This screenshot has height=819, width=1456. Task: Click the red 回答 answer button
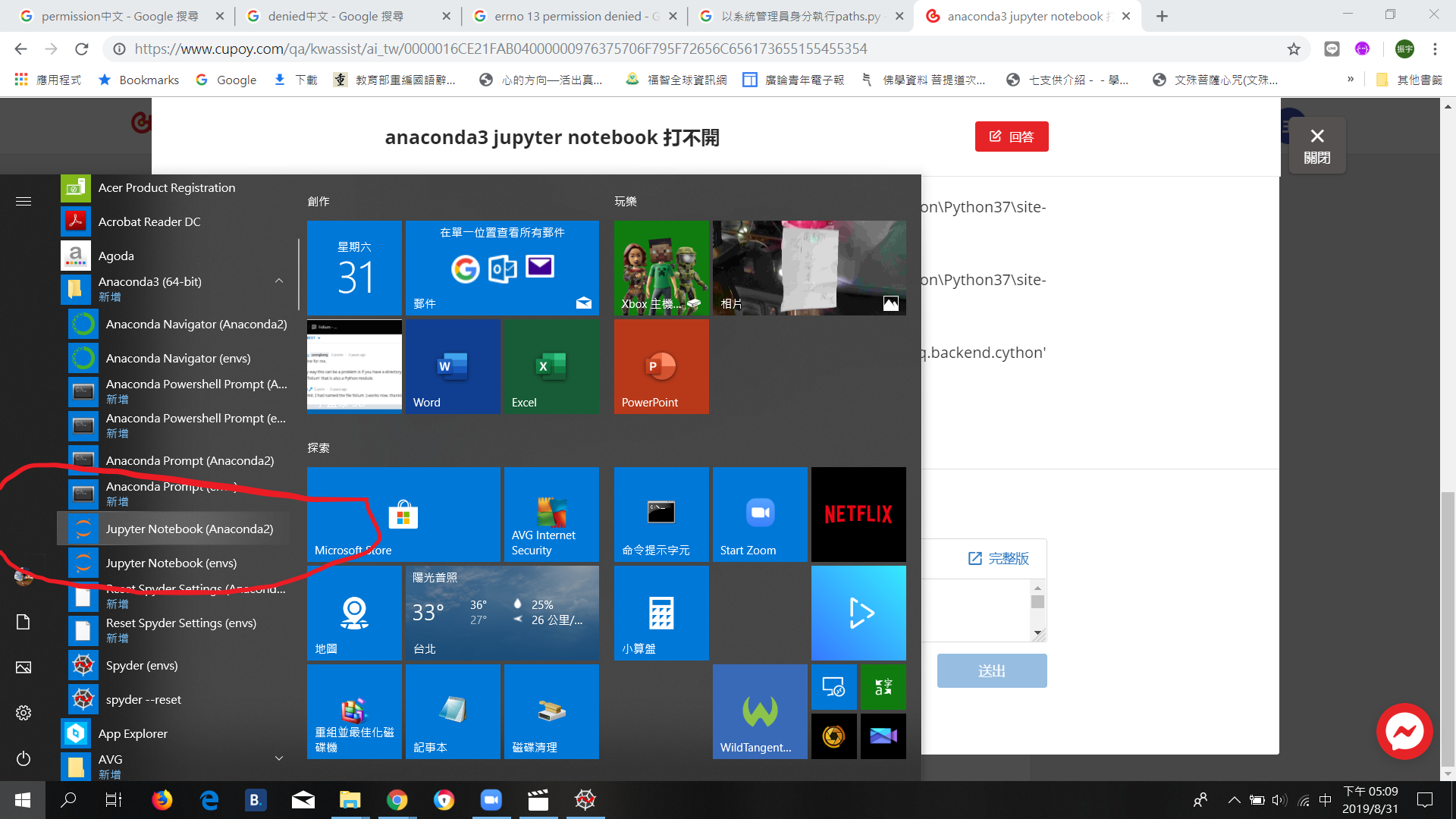coord(1012,136)
